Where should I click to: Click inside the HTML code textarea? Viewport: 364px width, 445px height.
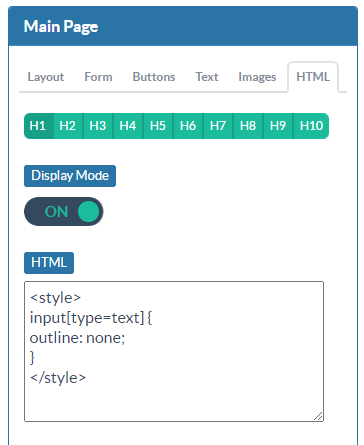coord(174,351)
